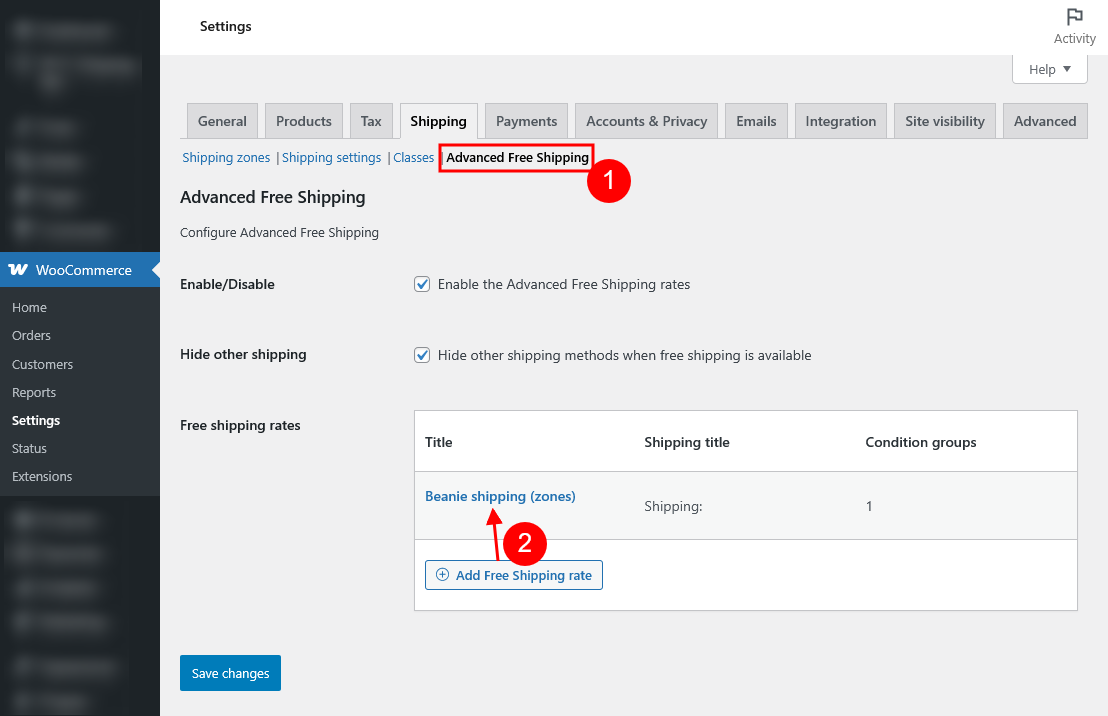Select Settings in the WooCommerce submenu

tap(36, 421)
